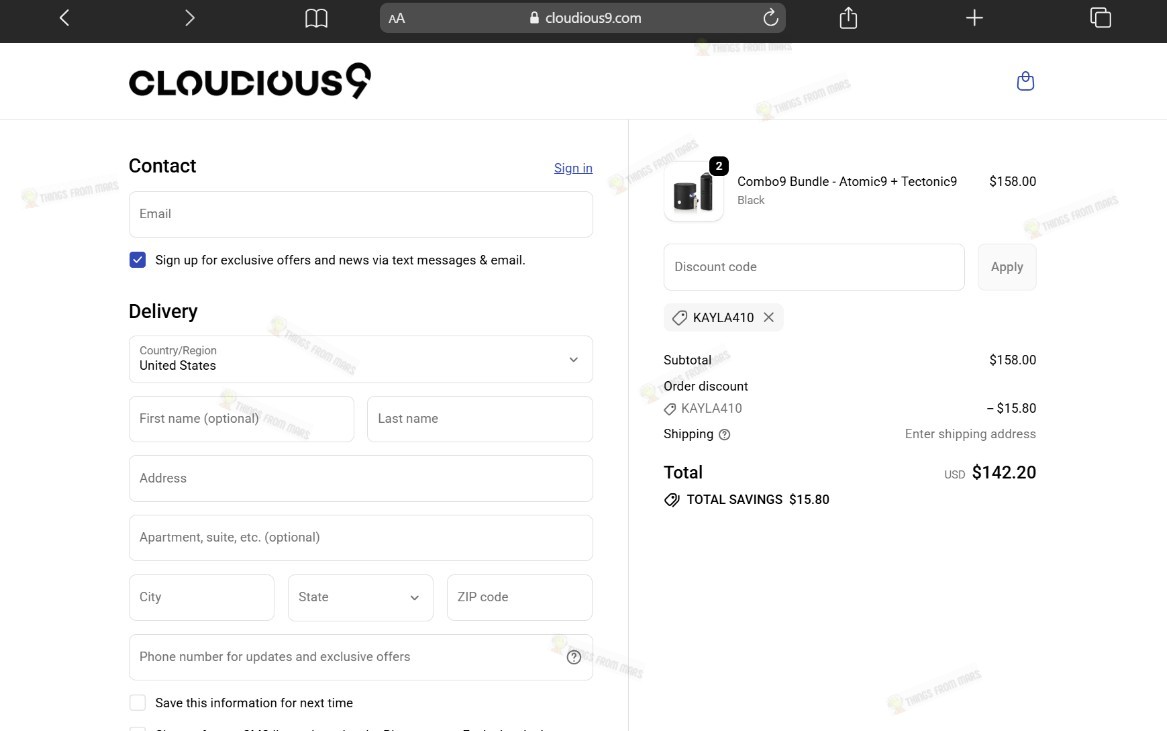The image size is (1167, 731).
Task: Focus the Discount code field
Action: (813, 267)
